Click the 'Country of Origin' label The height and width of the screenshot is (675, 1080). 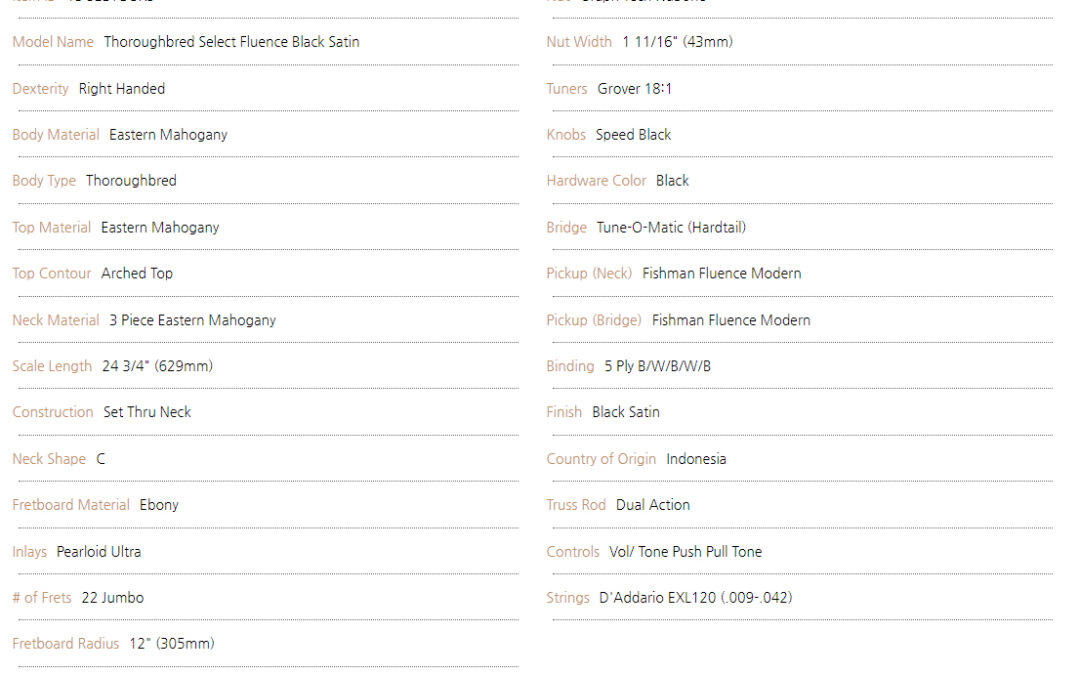[x=601, y=459]
